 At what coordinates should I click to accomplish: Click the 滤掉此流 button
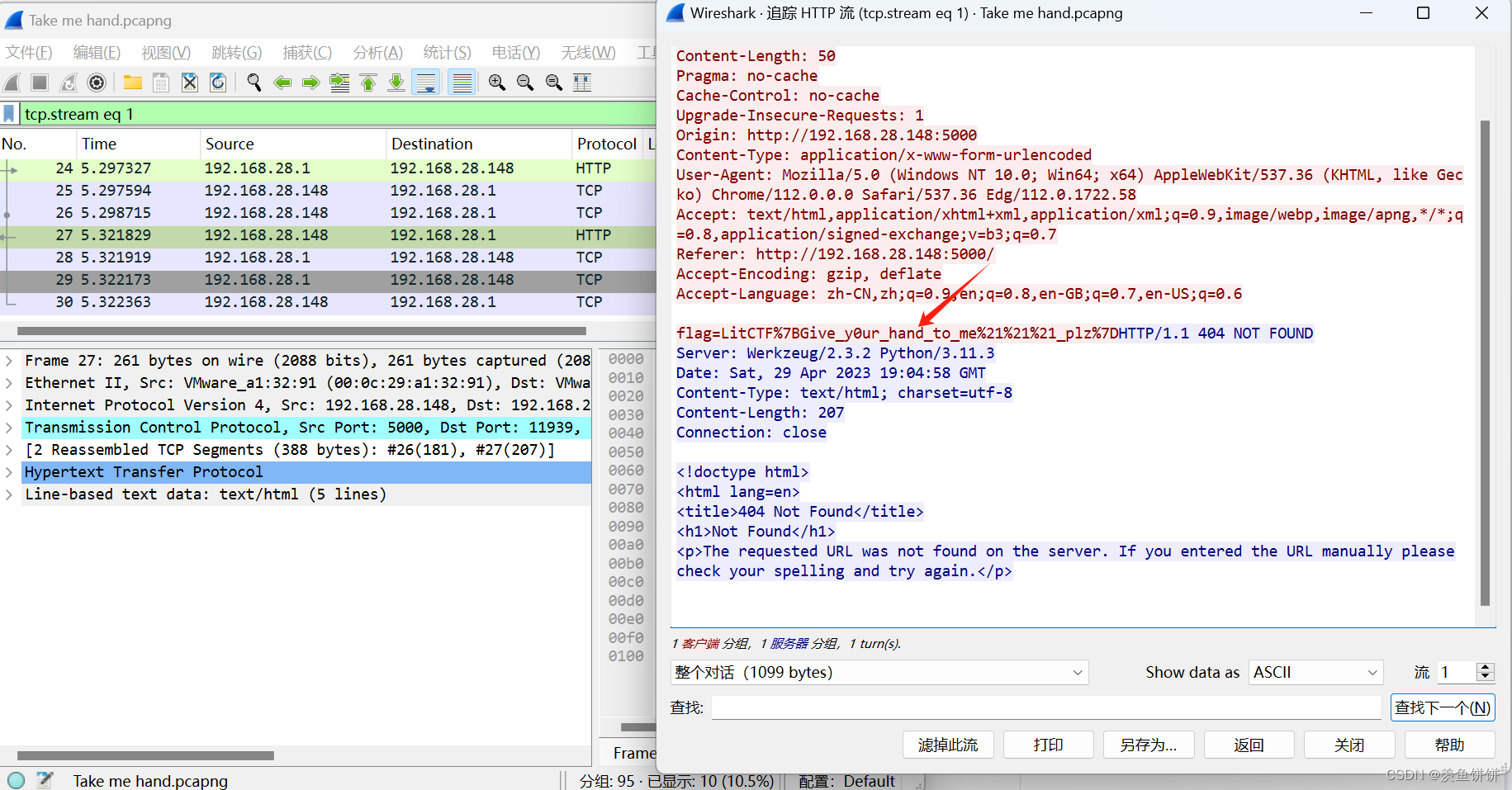[x=947, y=744]
